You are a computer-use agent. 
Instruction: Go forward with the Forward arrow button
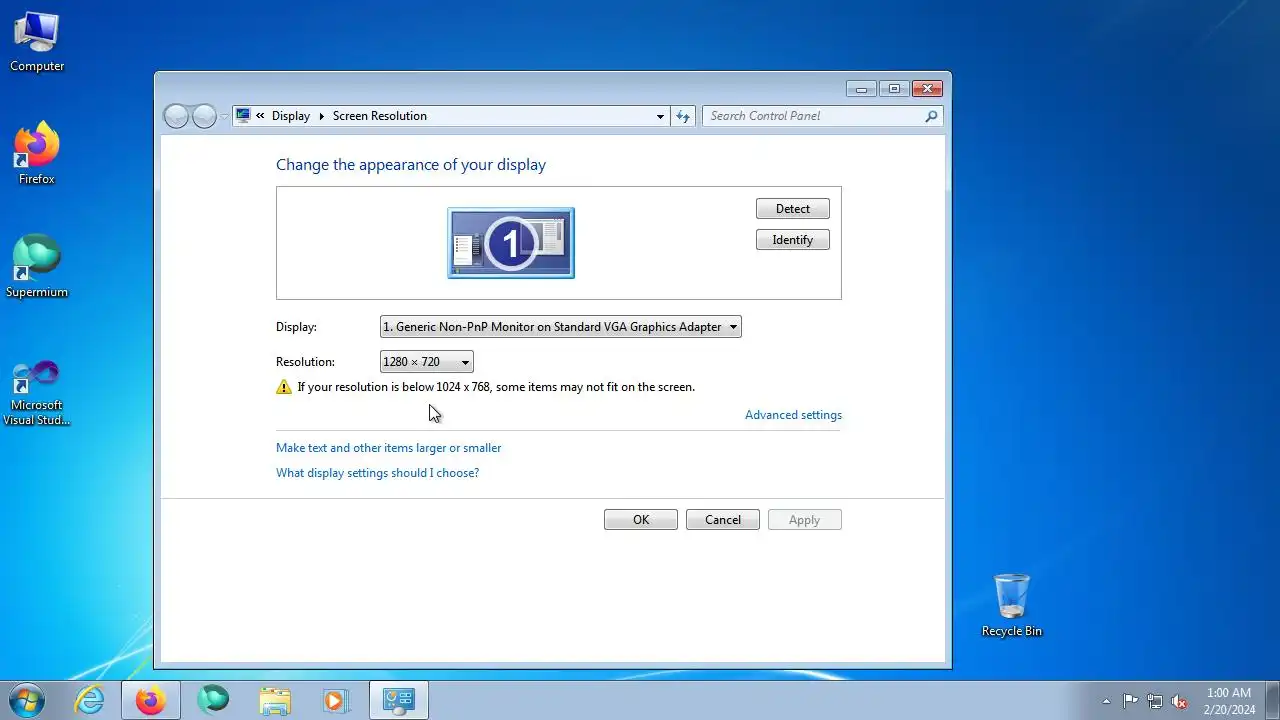[204, 116]
